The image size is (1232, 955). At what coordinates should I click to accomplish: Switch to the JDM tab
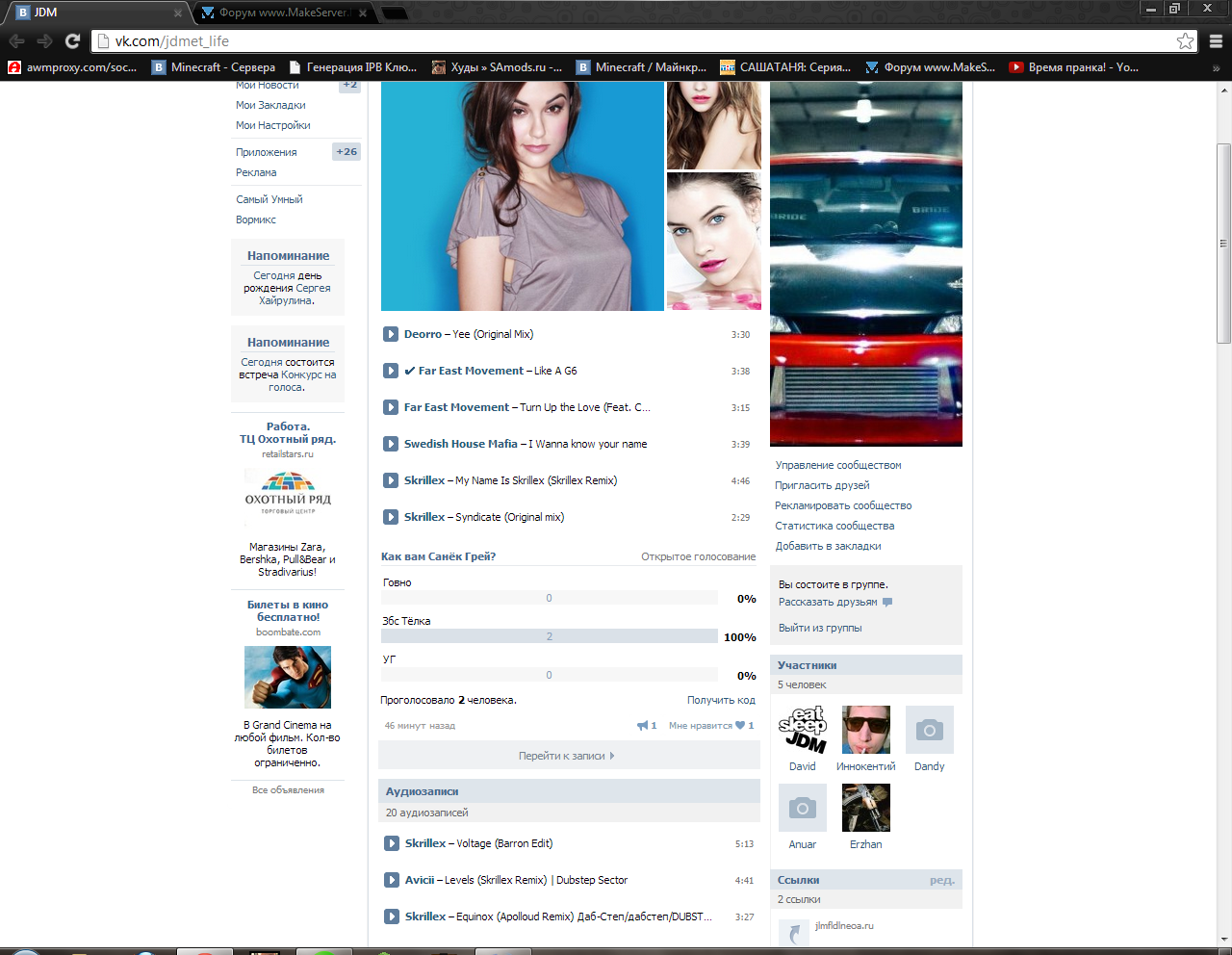(x=96, y=13)
